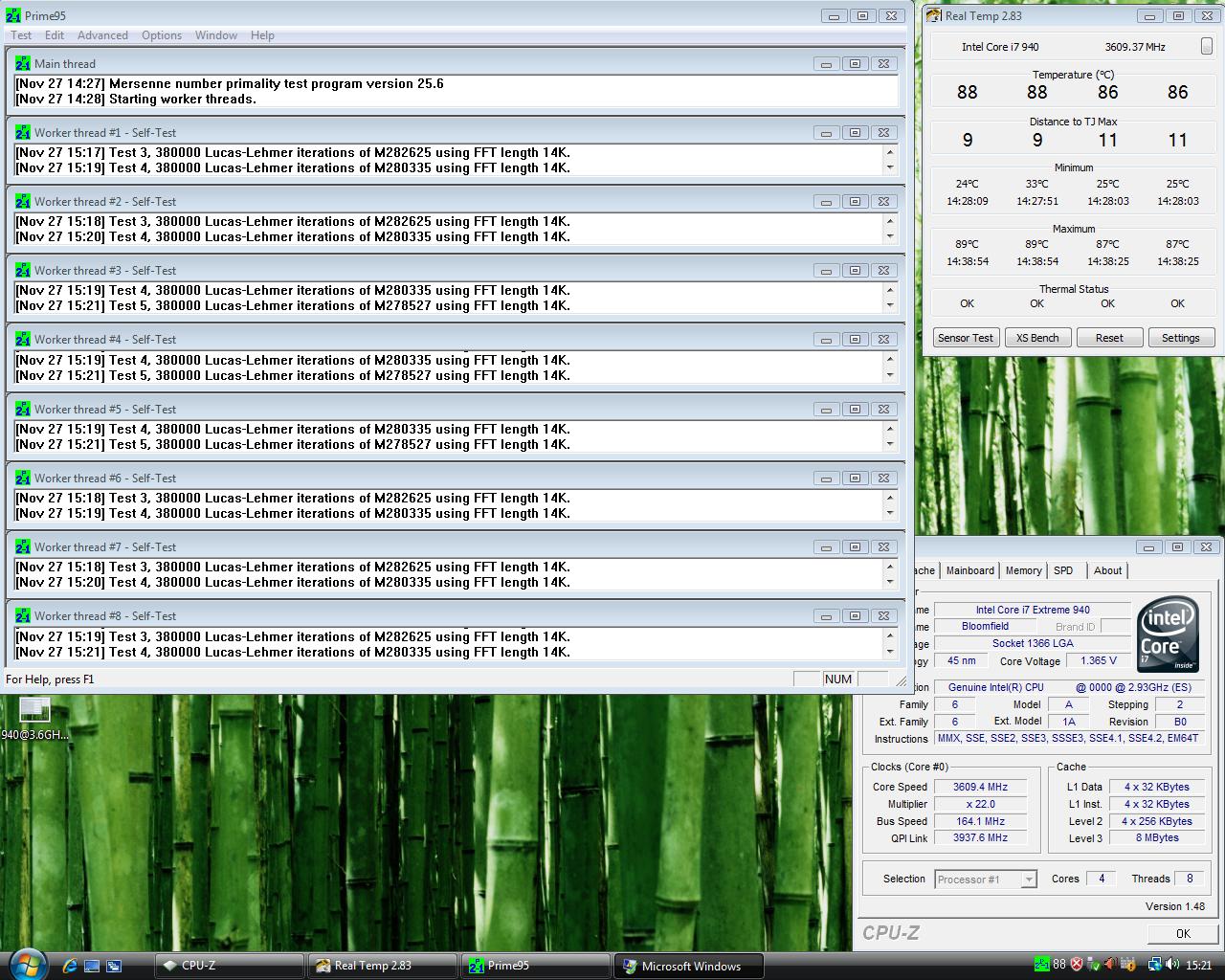Click the Core Speed 3609.4 MHz value
The image size is (1225, 980).
point(980,787)
